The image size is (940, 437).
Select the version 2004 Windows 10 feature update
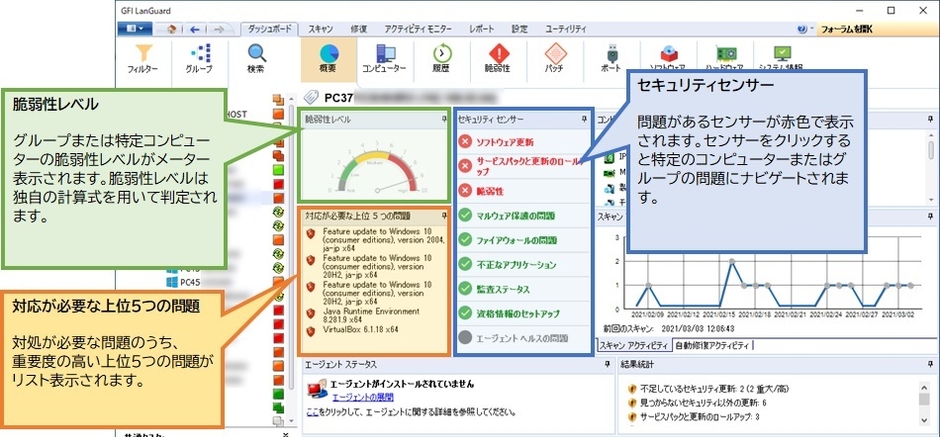[384, 239]
